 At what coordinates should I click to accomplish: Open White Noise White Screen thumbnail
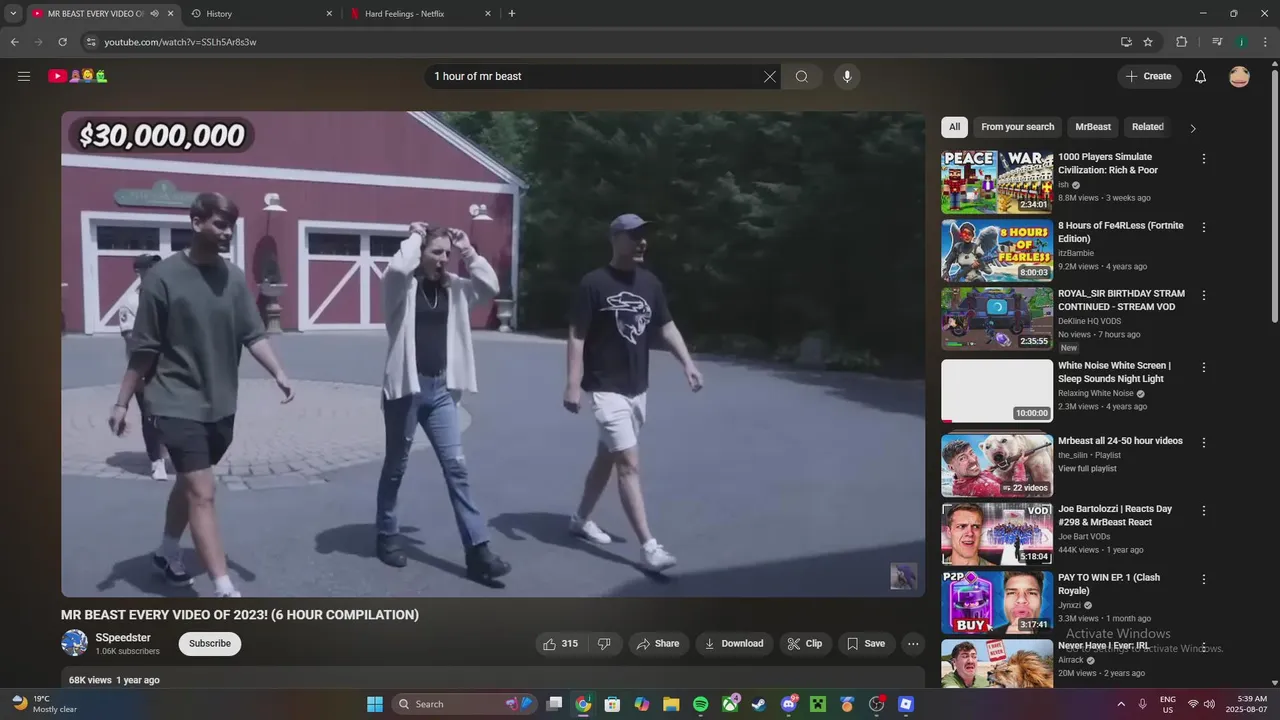tap(997, 390)
